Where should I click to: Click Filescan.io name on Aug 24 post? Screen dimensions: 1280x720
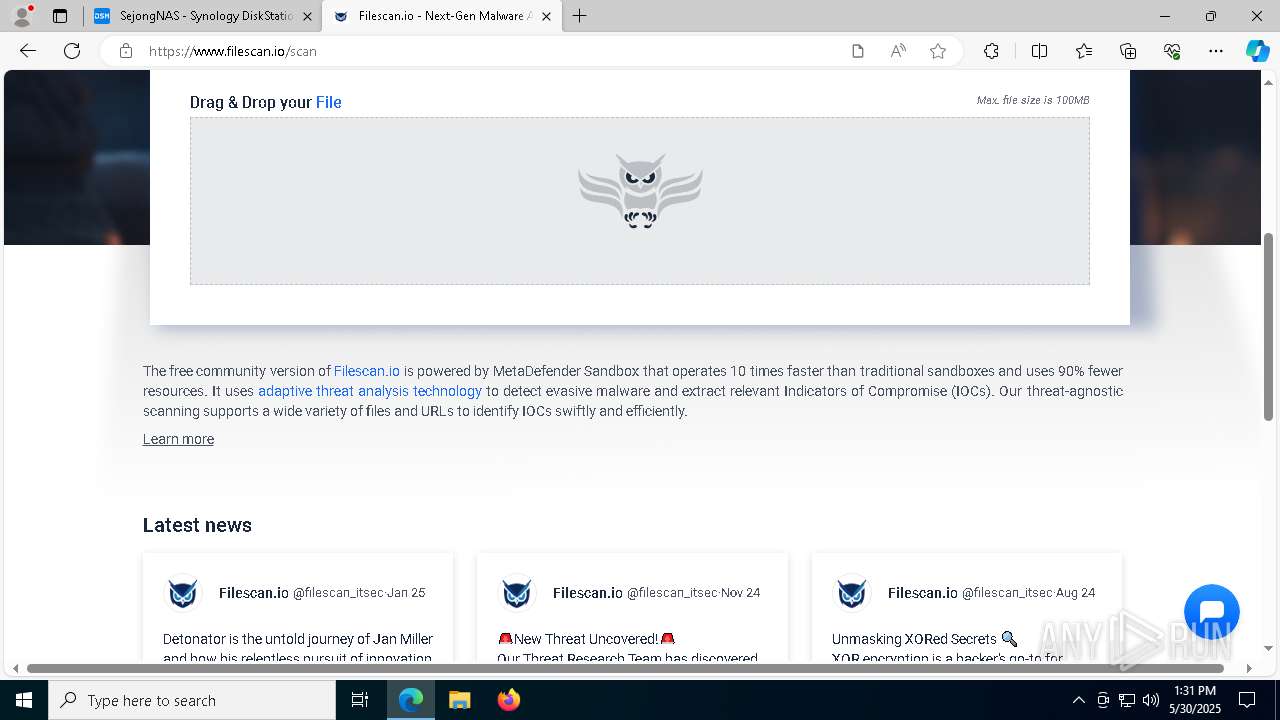(x=923, y=593)
